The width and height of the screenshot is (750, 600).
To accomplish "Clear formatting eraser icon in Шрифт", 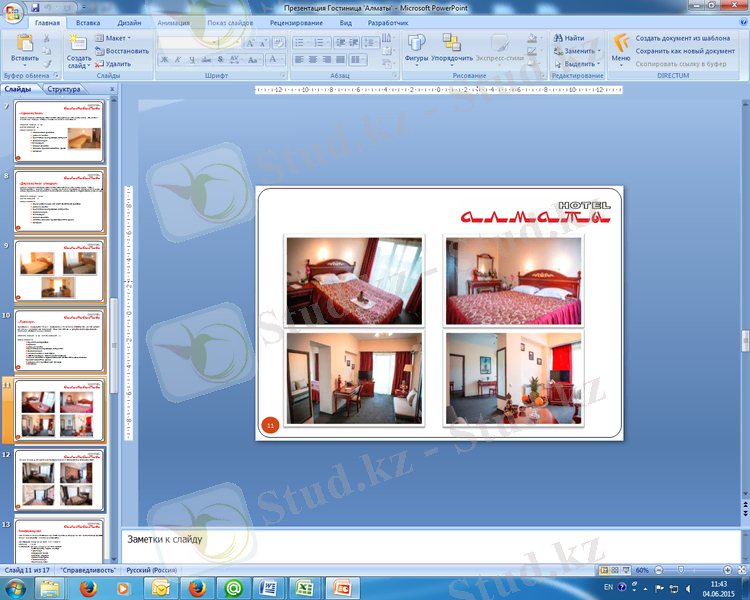I will tap(279, 43).
